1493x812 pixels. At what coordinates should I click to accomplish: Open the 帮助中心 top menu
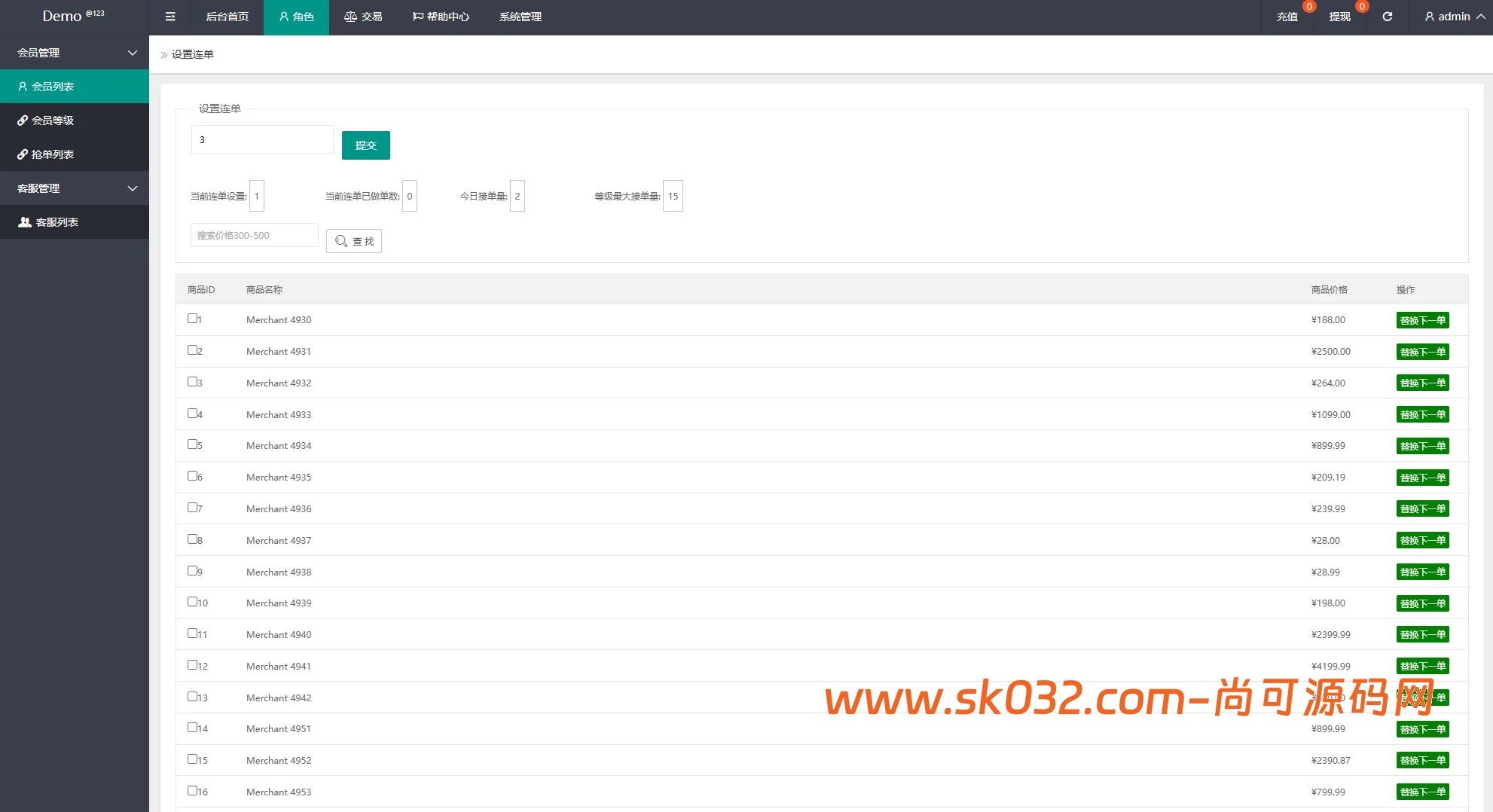(x=441, y=17)
